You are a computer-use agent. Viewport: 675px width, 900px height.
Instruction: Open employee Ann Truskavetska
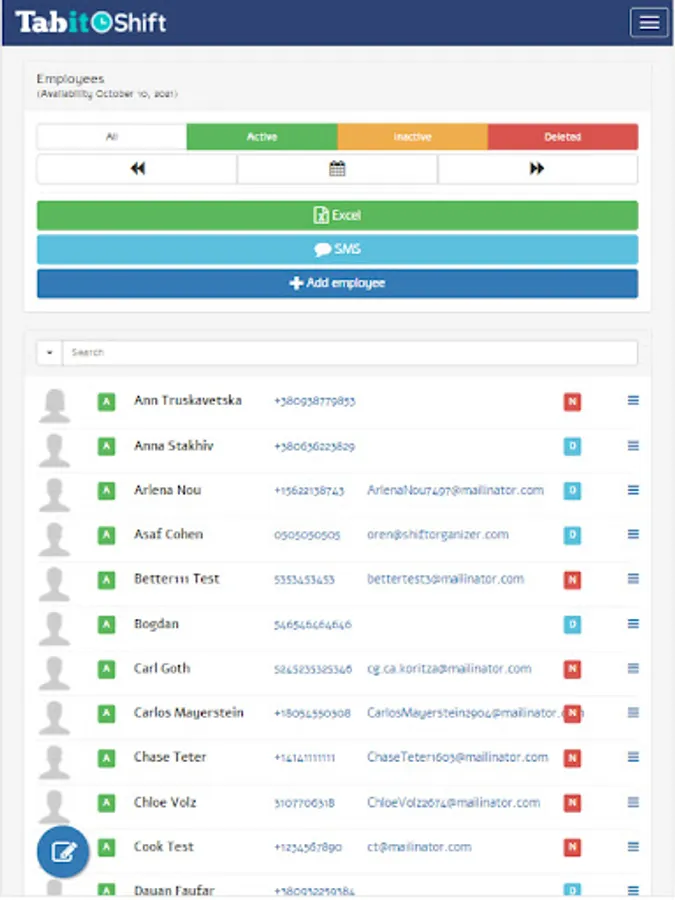188,400
